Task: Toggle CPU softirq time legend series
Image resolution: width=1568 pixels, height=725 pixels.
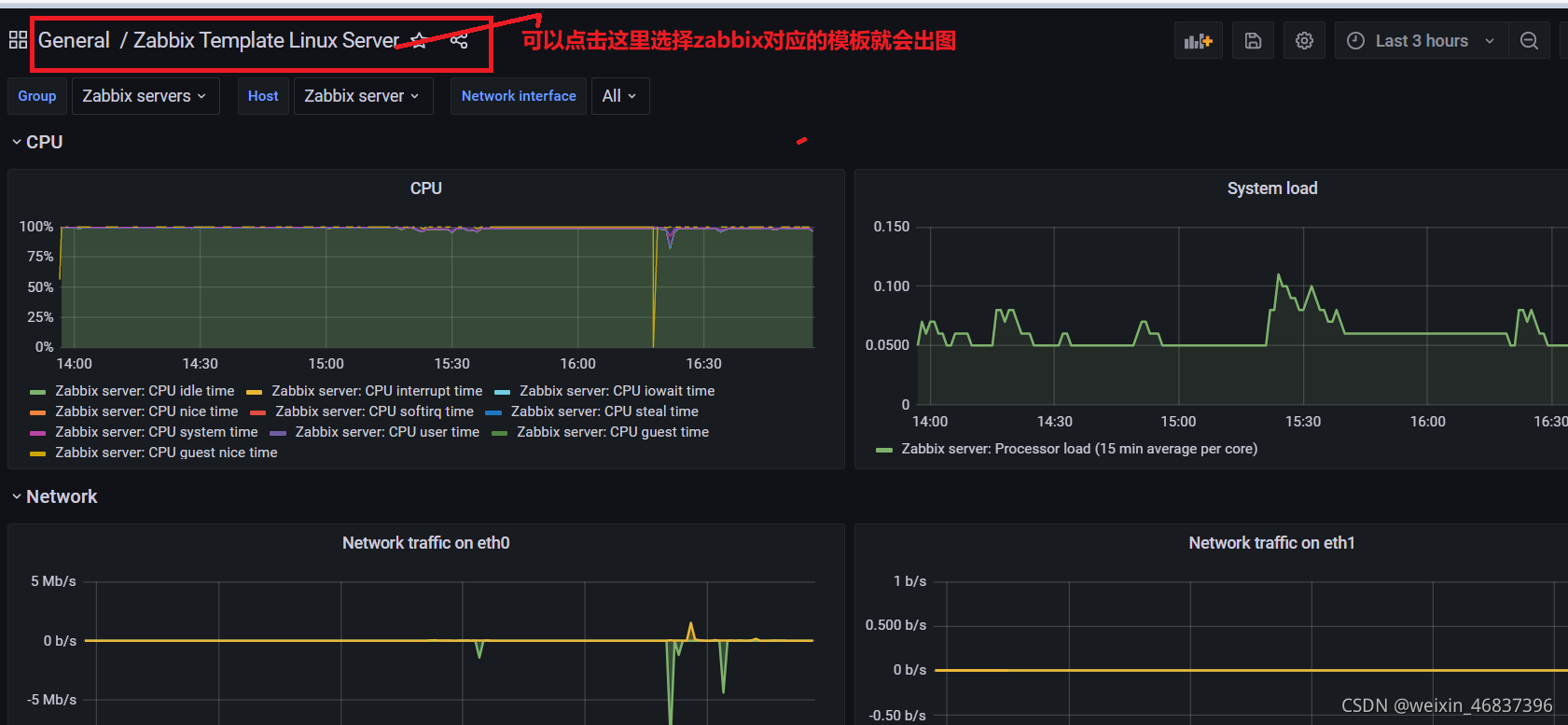Action: pyautogui.click(x=374, y=411)
